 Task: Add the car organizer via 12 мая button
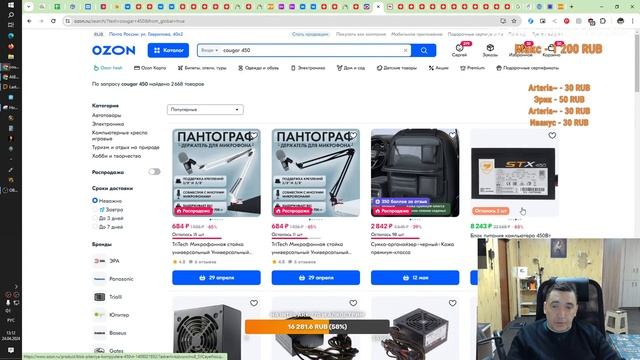tap(415, 278)
